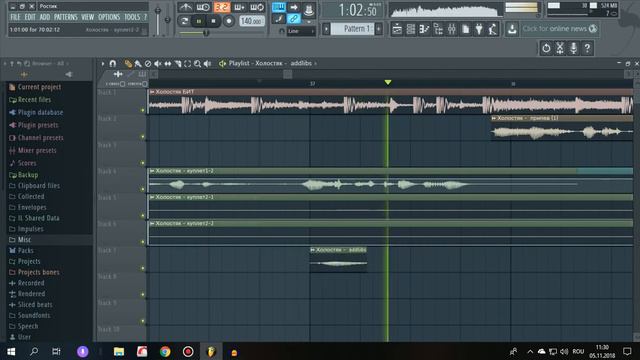Choose the Select tool in playlist toolbar

tap(187, 63)
